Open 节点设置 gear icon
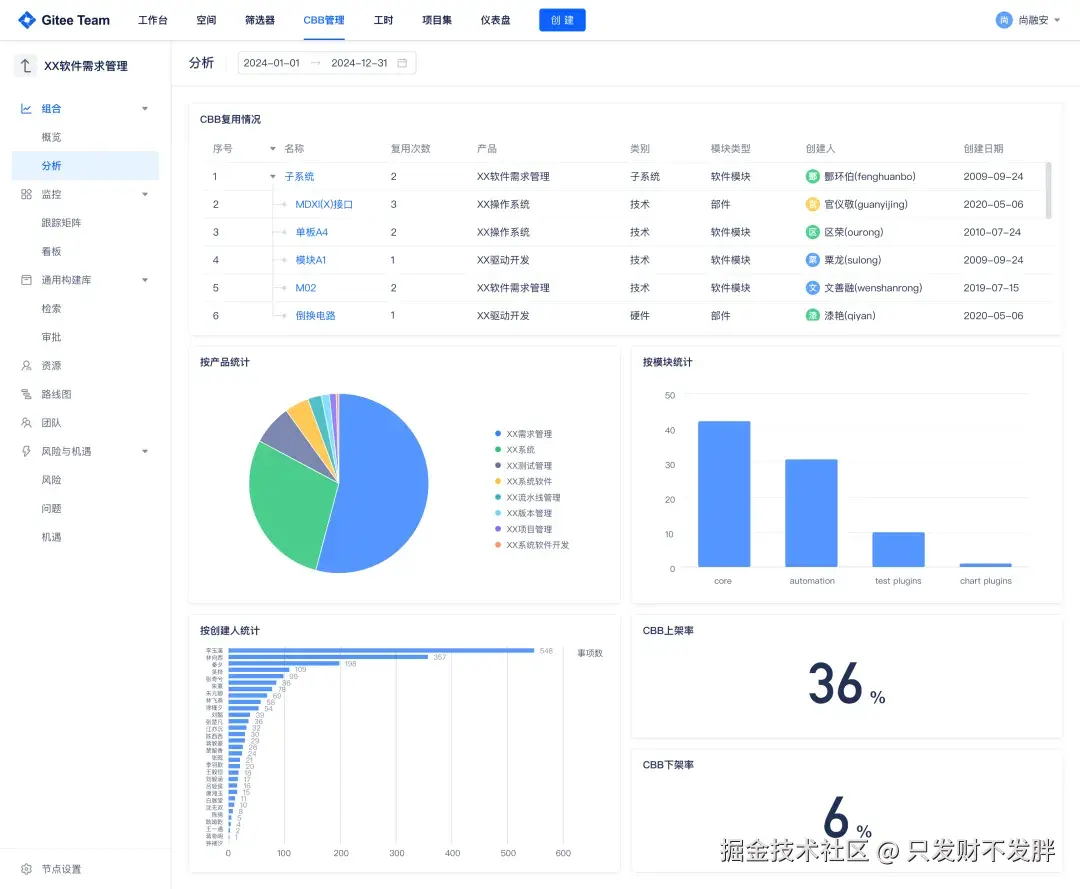Image resolution: width=1080 pixels, height=889 pixels. (x=26, y=869)
